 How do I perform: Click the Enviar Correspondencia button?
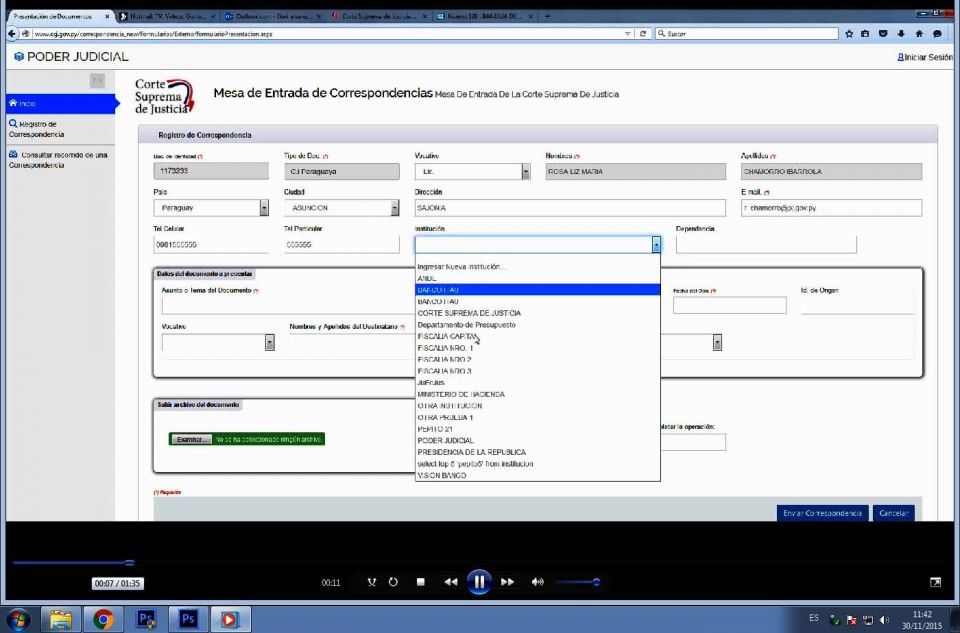click(822, 513)
